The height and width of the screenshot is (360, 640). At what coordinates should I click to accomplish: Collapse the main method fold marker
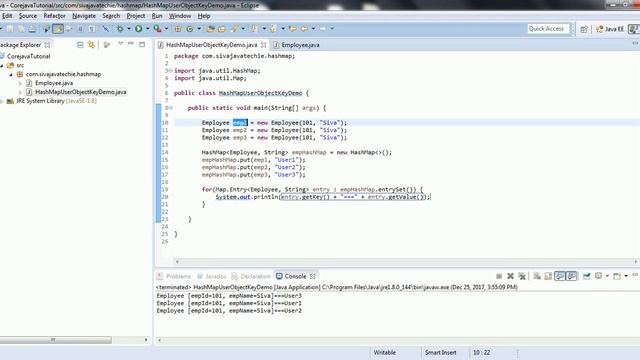coord(170,108)
